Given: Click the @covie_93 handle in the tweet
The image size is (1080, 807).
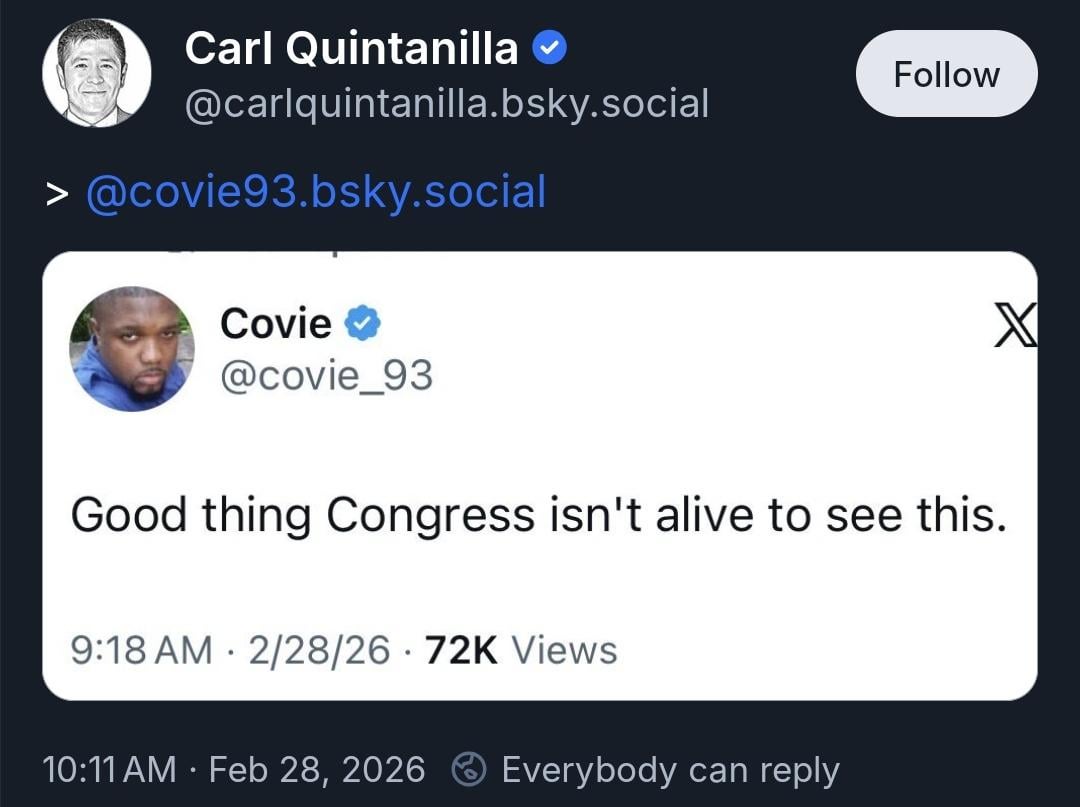Looking at the screenshot, I should click(x=326, y=376).
